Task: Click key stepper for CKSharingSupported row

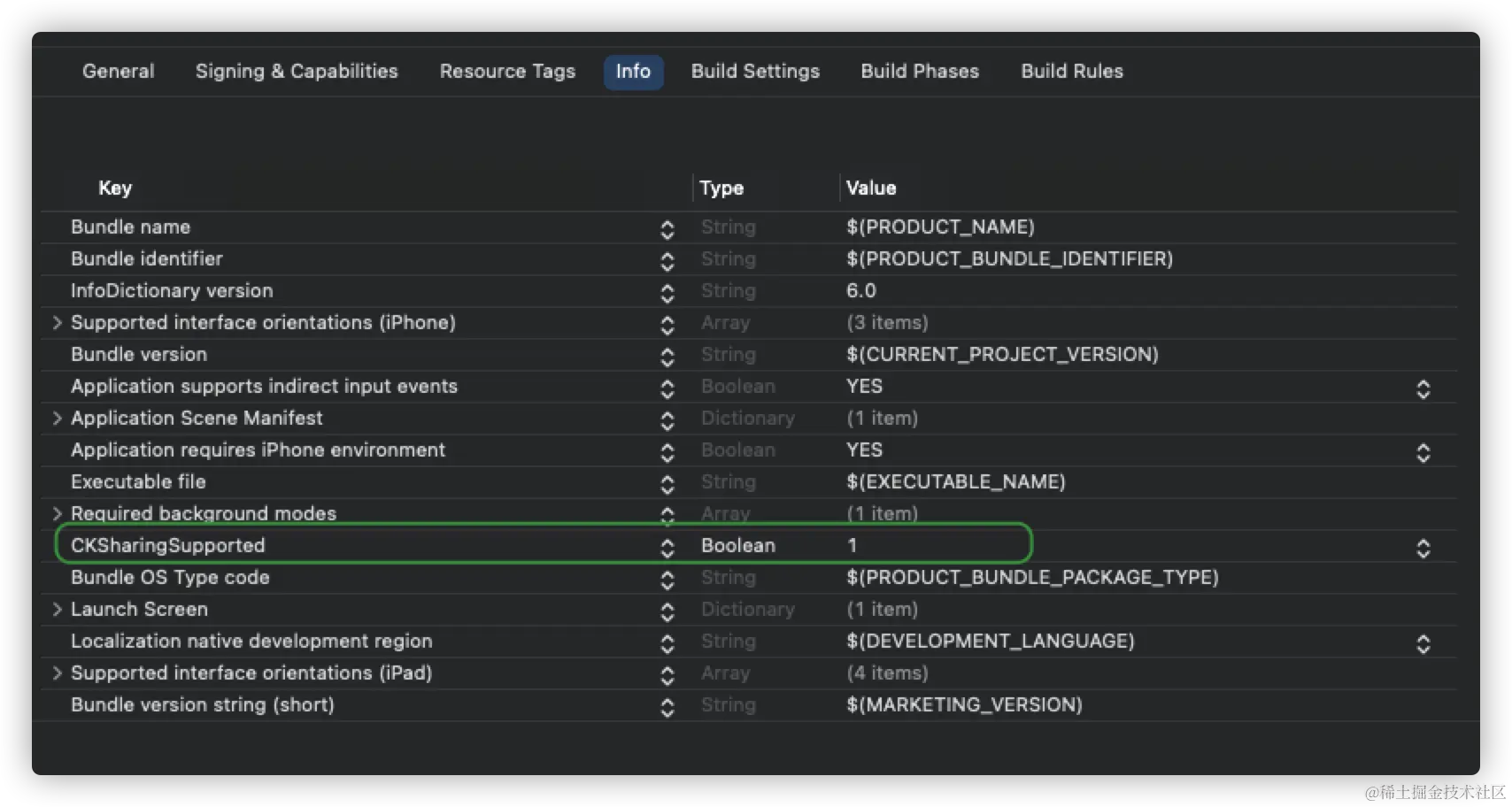Action: point(667,548)
